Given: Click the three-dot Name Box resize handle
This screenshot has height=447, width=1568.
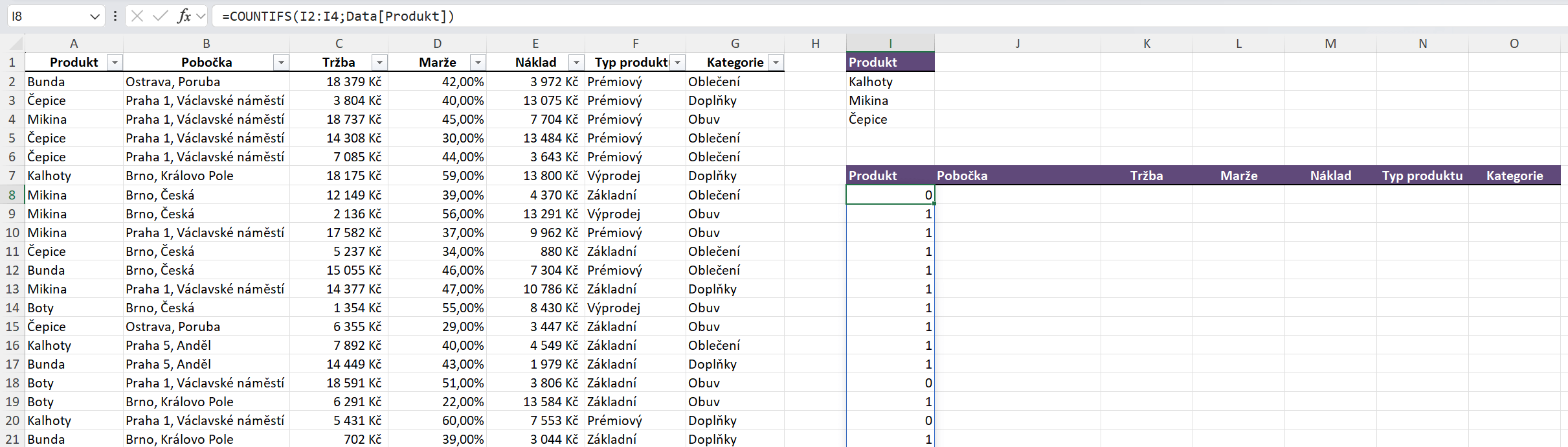Looking at the screenshot, I should [x=115, y=16].
